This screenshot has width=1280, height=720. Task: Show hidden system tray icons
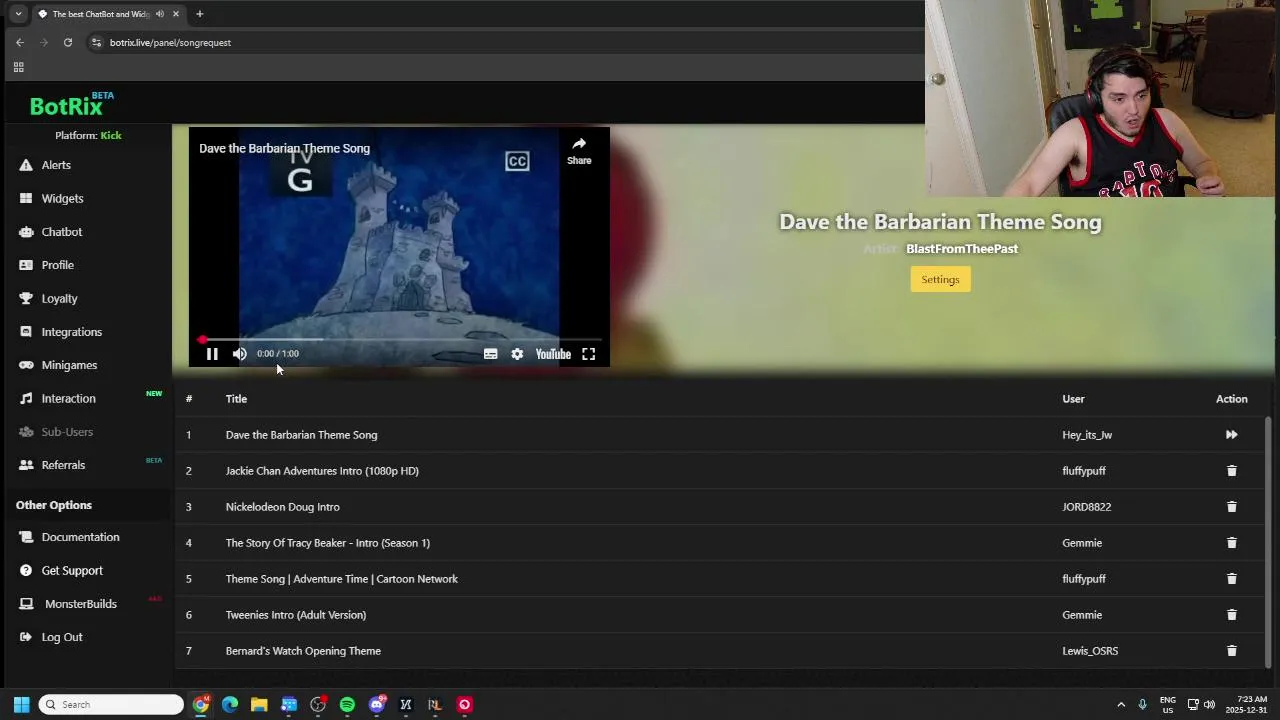tap(1121, 705)
